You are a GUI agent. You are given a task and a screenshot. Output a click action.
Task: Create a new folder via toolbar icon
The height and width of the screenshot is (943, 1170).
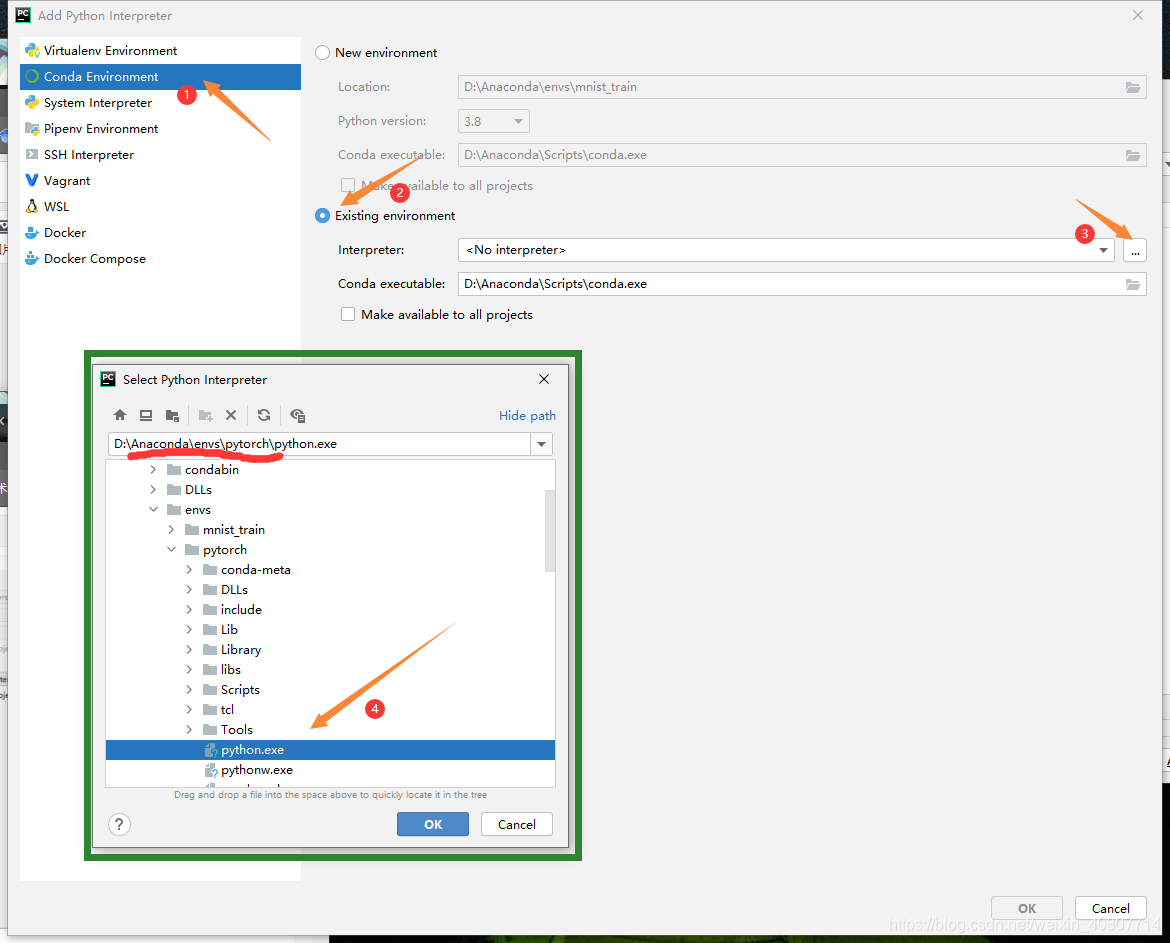[x=205, y=416]
